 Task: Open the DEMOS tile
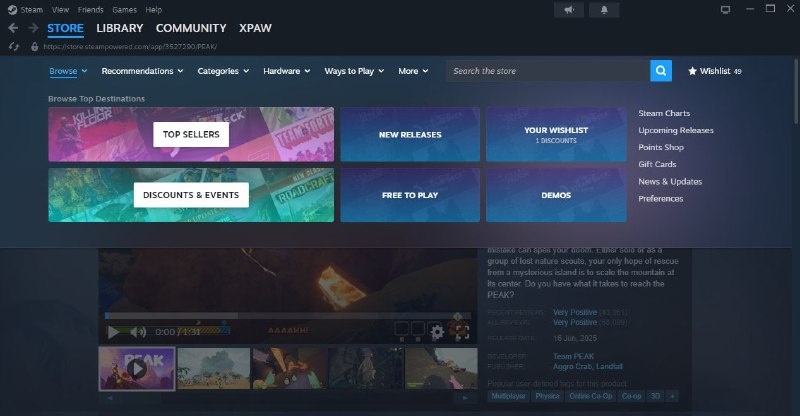click(556, 195)
